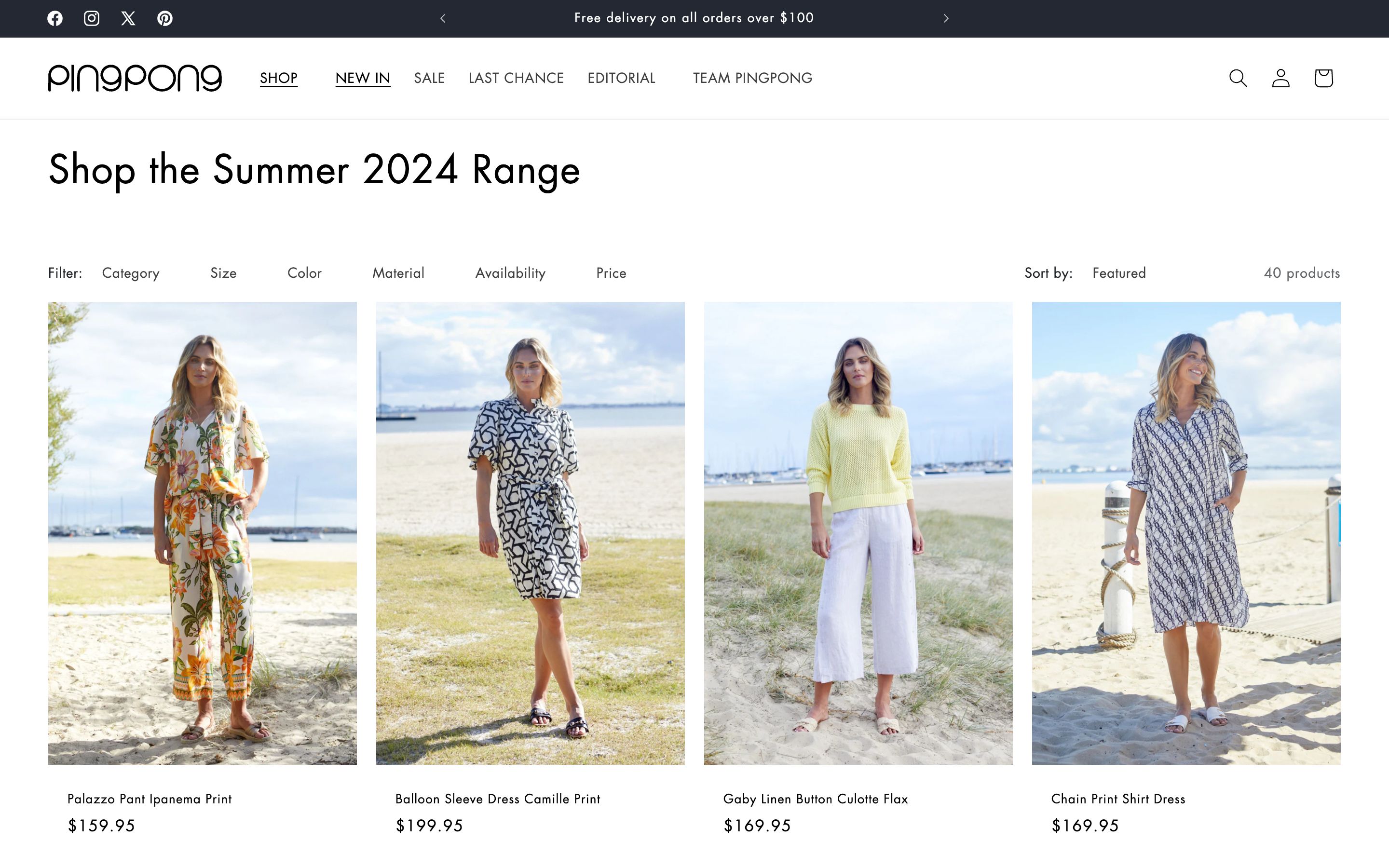
Task: Open the Price filter
Action: tap(611, 273)
